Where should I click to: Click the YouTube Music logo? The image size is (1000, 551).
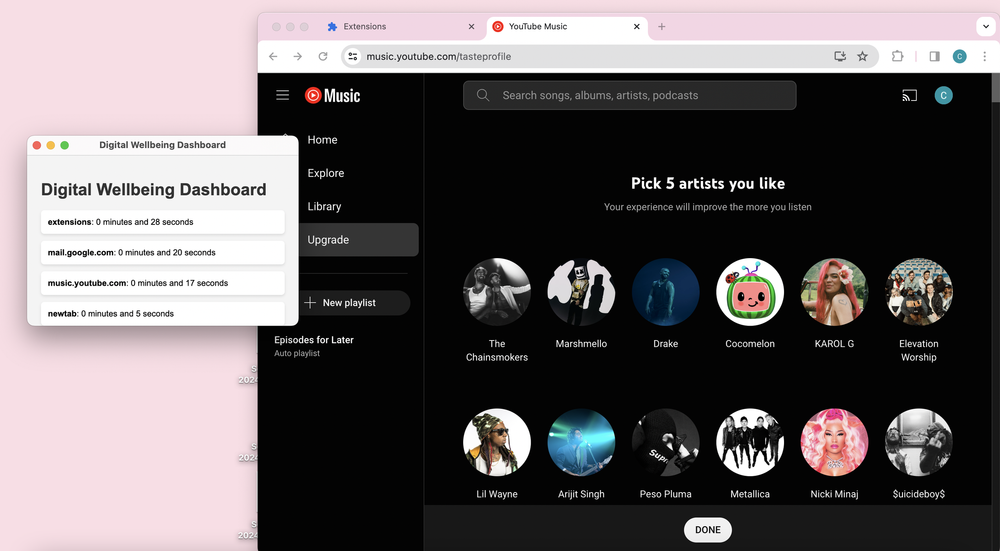(x=332, y=96)
